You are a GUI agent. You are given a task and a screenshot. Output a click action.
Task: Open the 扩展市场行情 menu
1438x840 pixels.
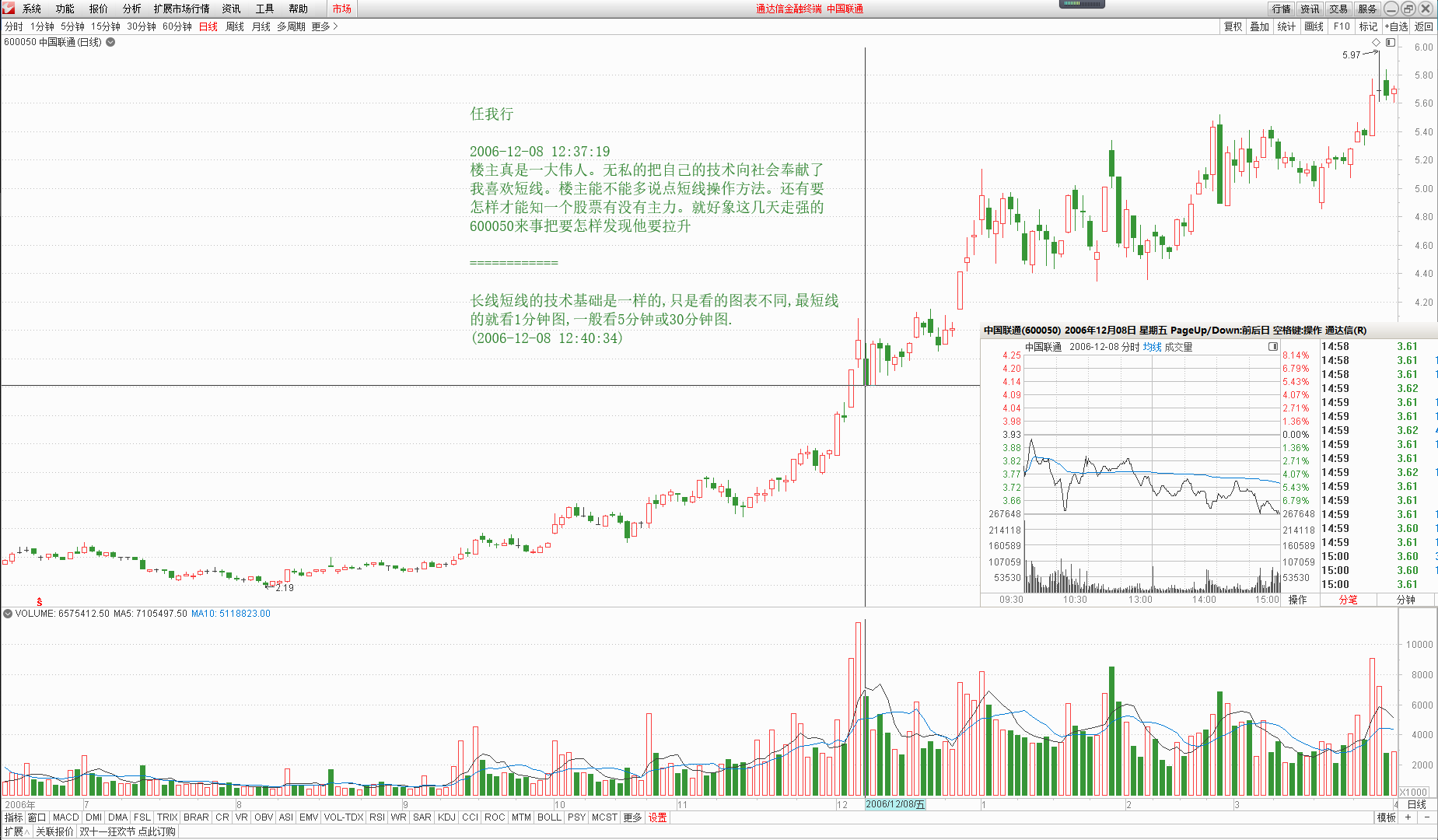coord(181,9)
